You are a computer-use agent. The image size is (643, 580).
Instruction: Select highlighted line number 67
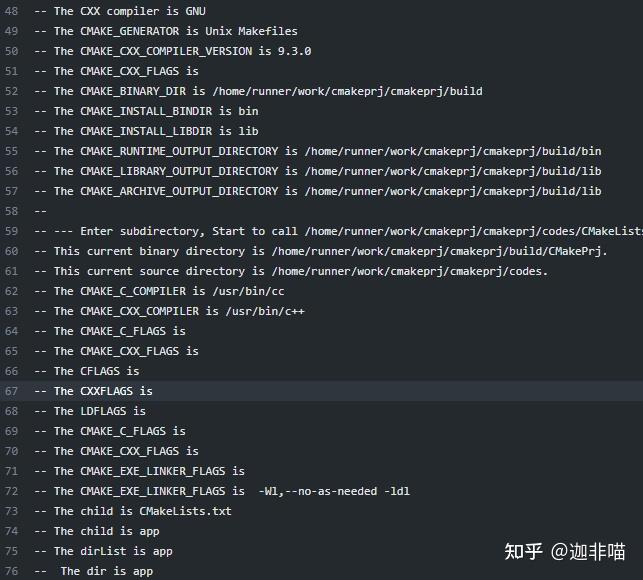pos(11,391)
